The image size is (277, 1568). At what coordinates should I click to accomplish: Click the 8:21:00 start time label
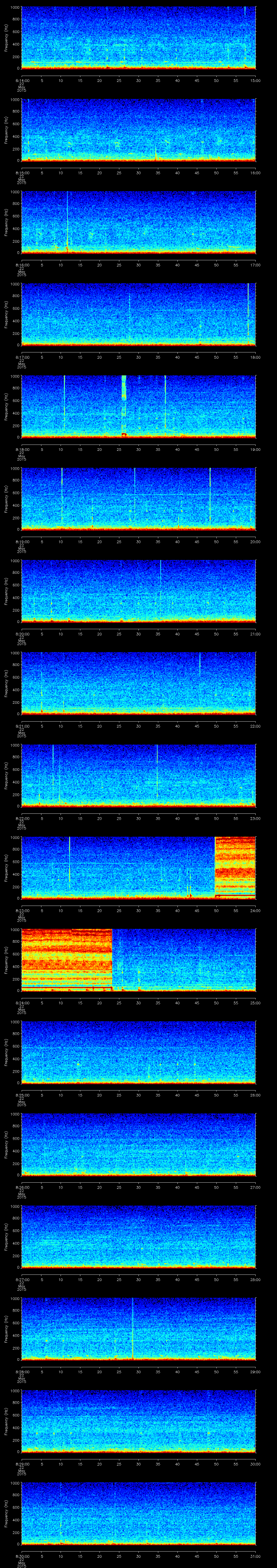coord(22,726)
